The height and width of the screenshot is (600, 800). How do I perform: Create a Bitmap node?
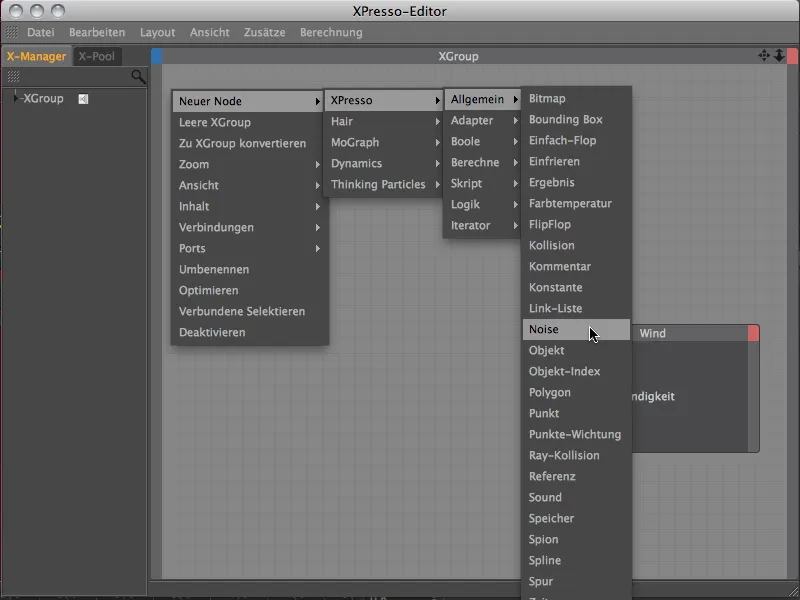(x=576, y=98)
